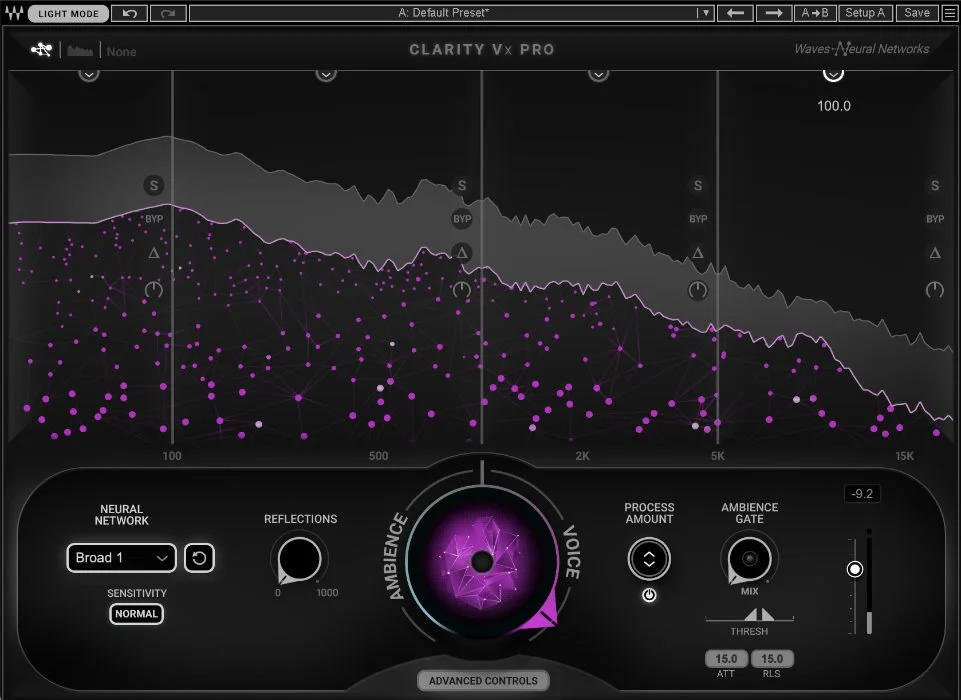
Task: Redo the last undone change
Action: point(168,13)
